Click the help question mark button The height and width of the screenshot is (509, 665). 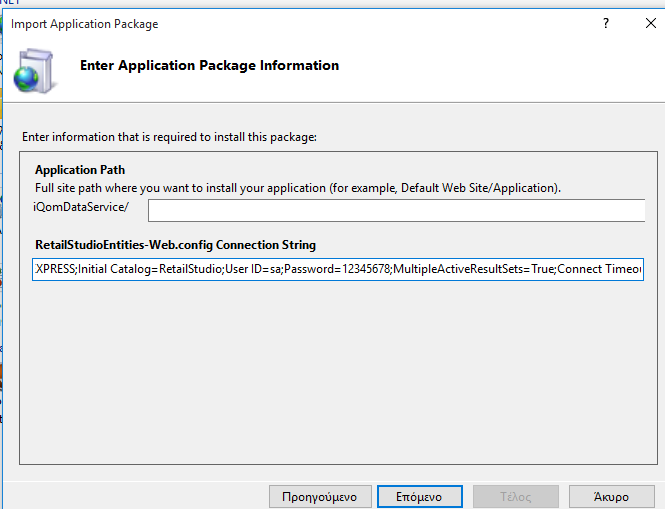pyautogui.click(x=606, y=24)
